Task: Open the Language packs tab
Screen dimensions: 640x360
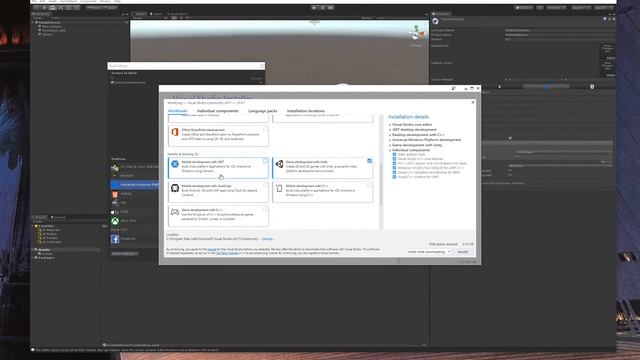Action: [262, 111]
